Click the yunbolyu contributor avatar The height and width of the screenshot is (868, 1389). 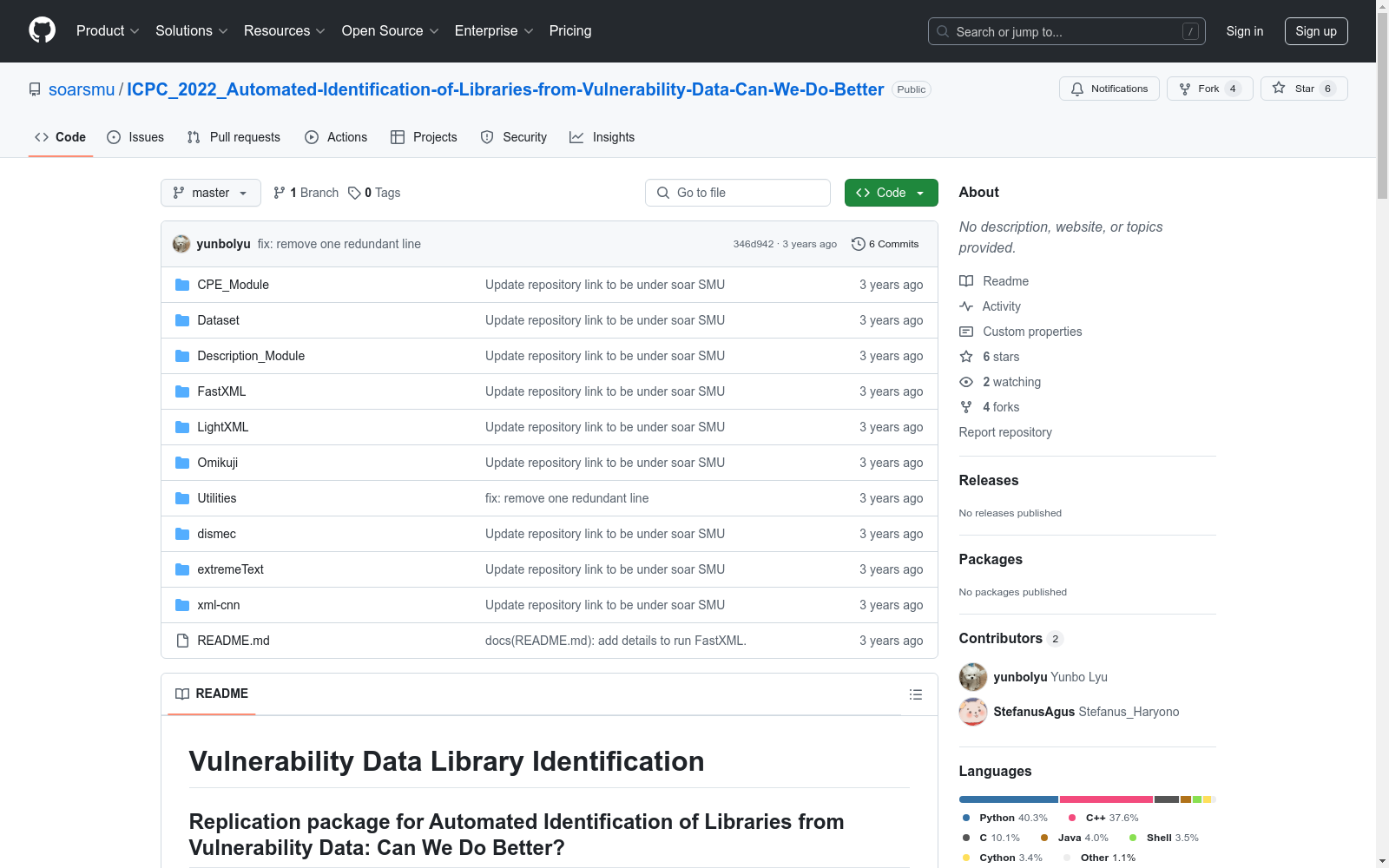point(973,677)
